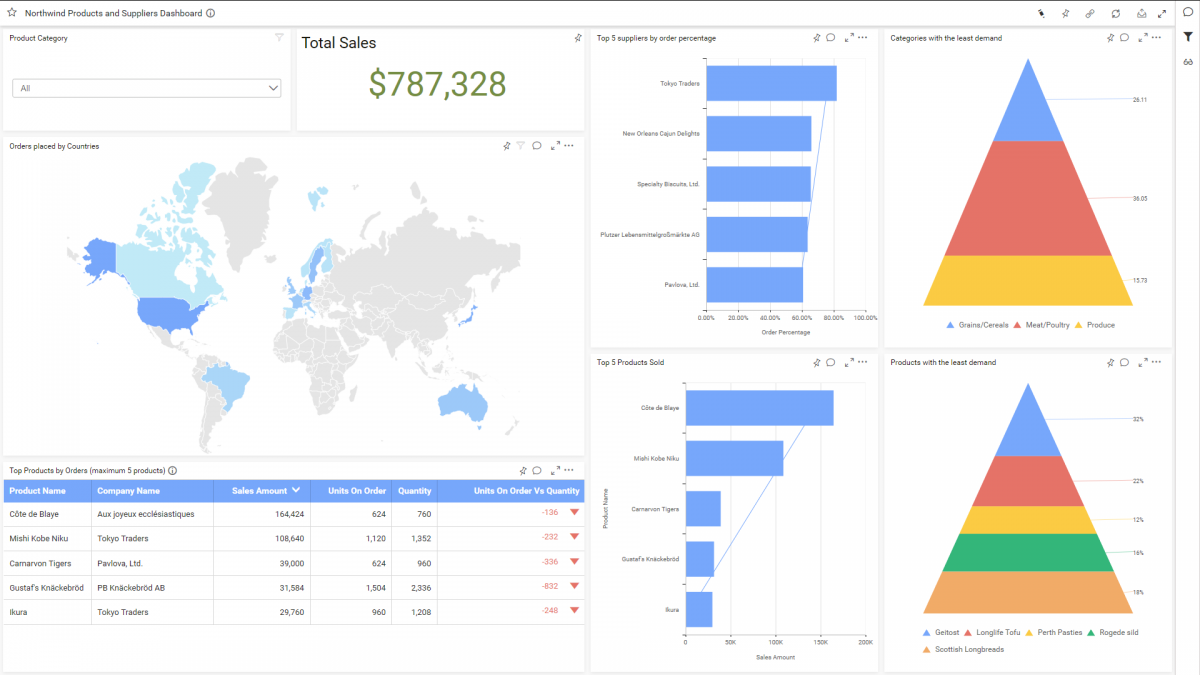1200x675 pixels.
Task: Open comments on Top 5 Products Sold widget
Action: pyautogui.click(x=830, y=362)
